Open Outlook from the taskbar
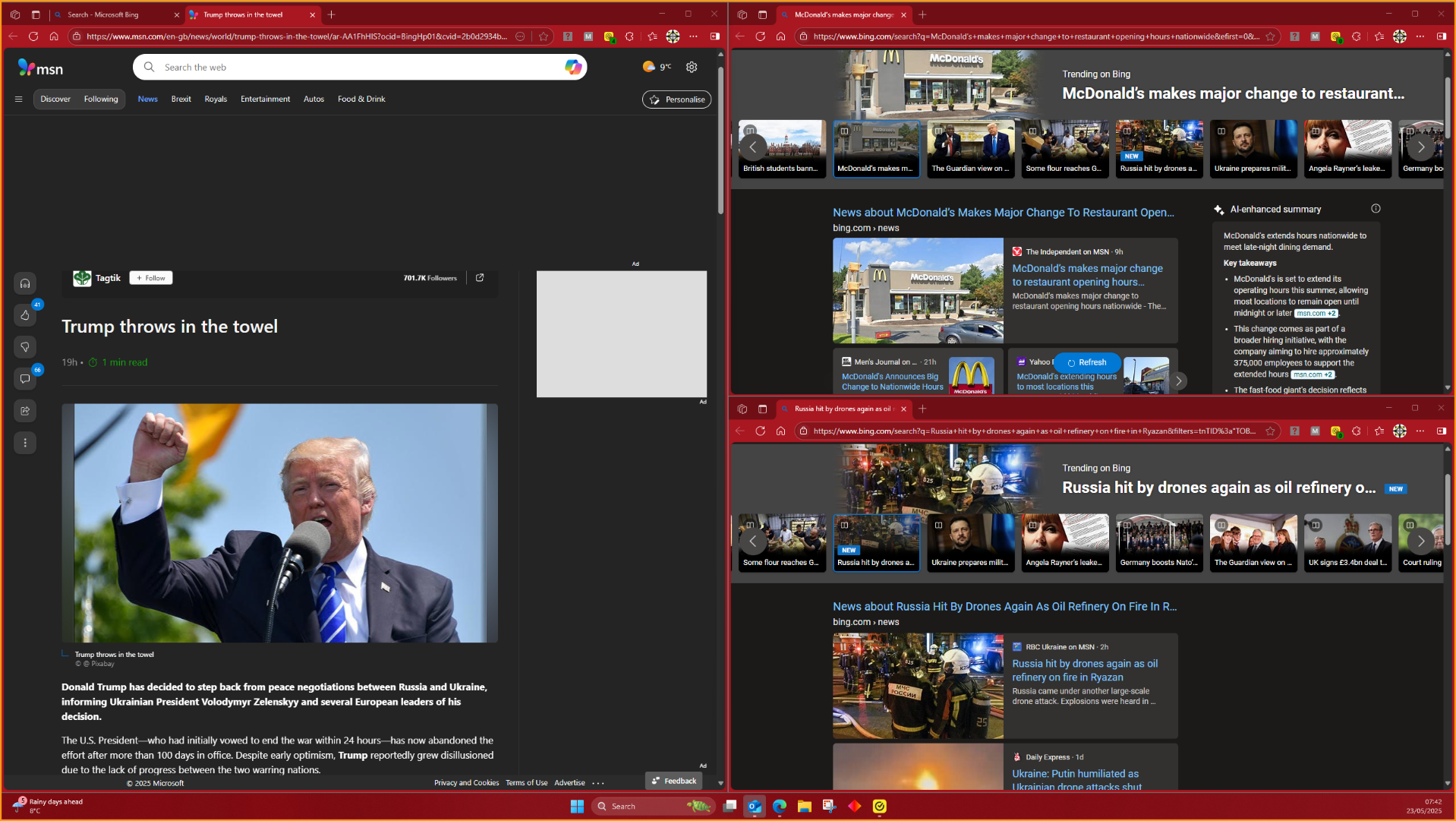The image size is (1456, 821). (x=755, y=806)
